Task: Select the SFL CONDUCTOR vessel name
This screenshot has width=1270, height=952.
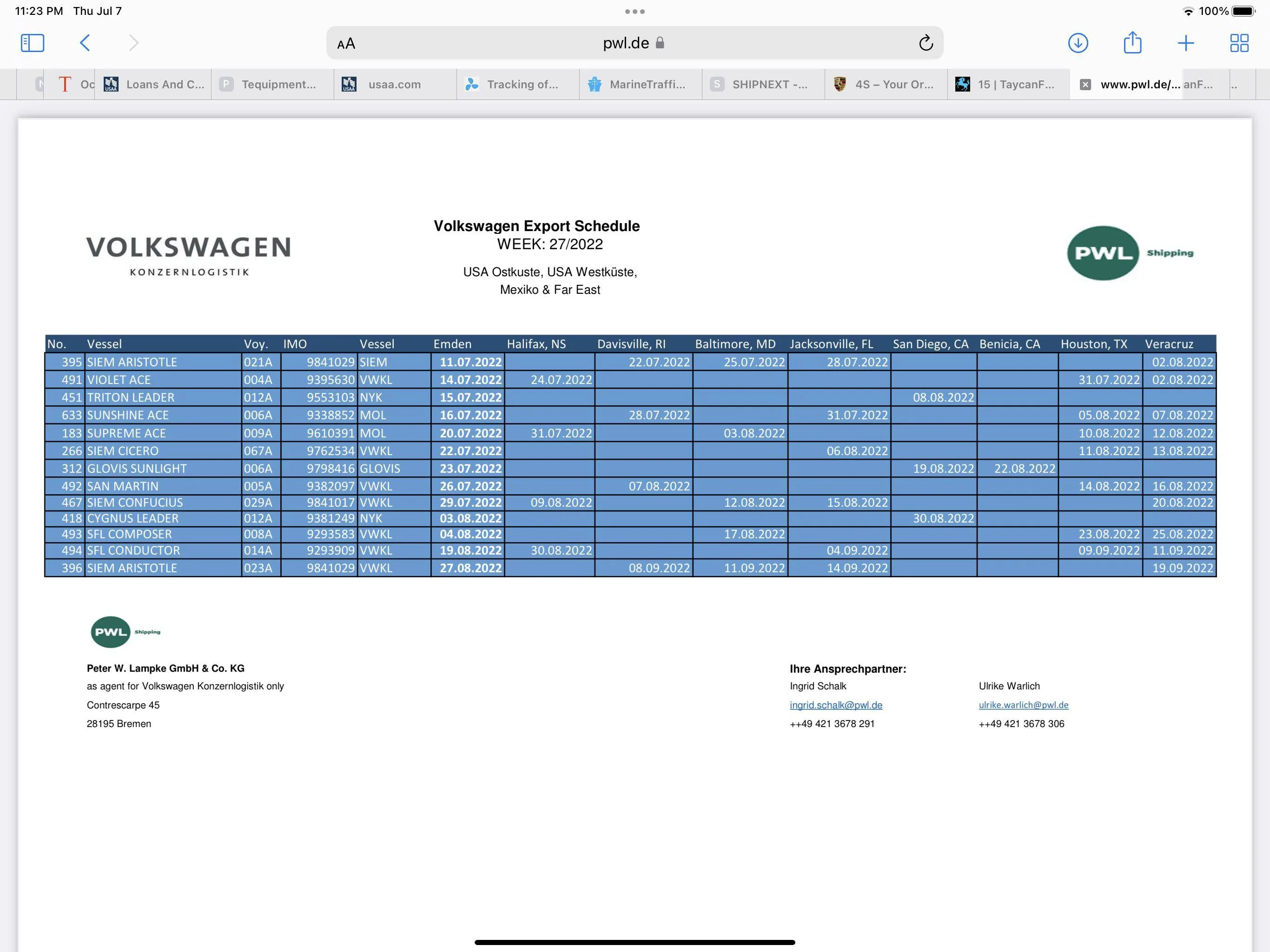Action: pos(133,551)
